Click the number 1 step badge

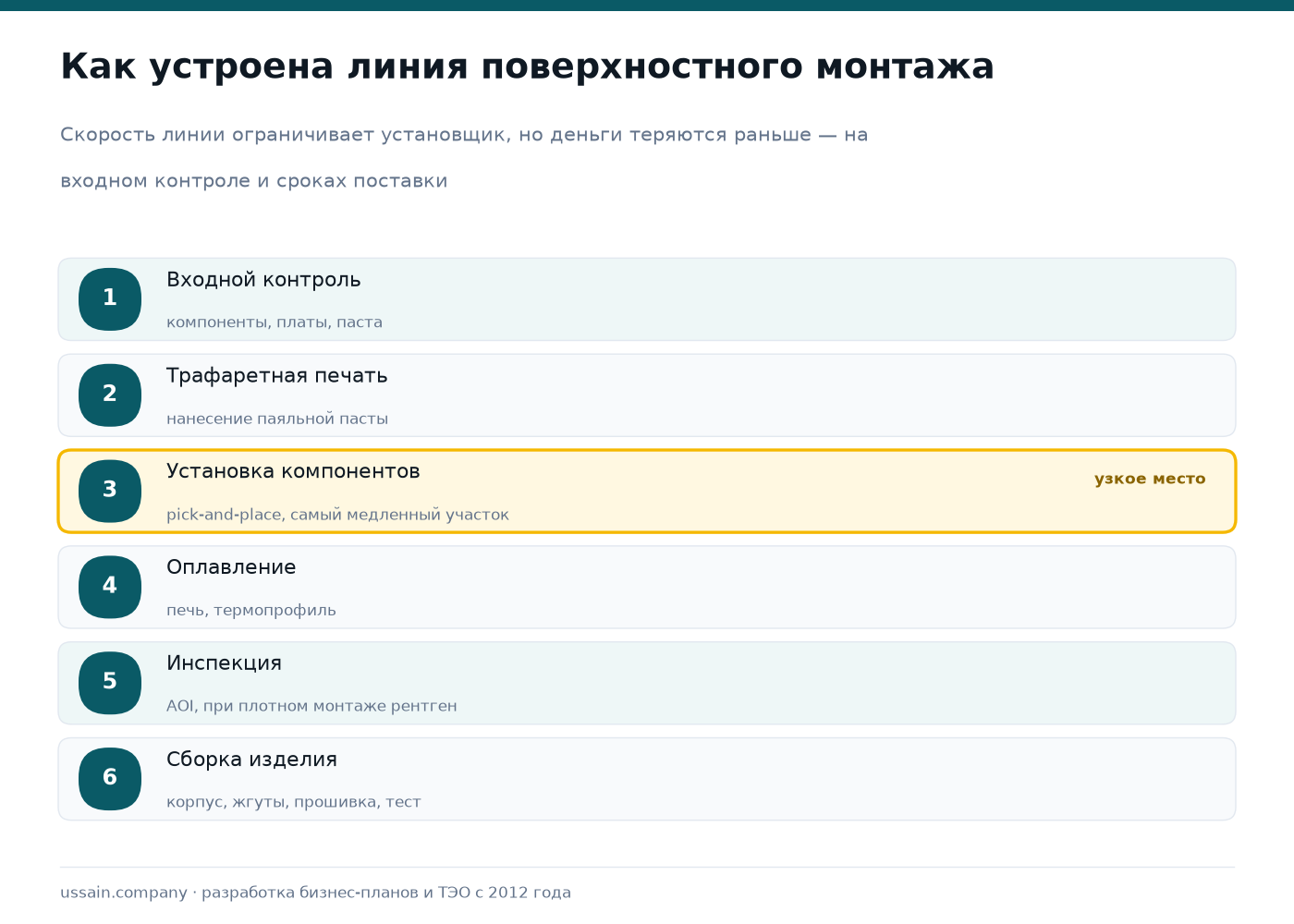[x=110, y=299]
